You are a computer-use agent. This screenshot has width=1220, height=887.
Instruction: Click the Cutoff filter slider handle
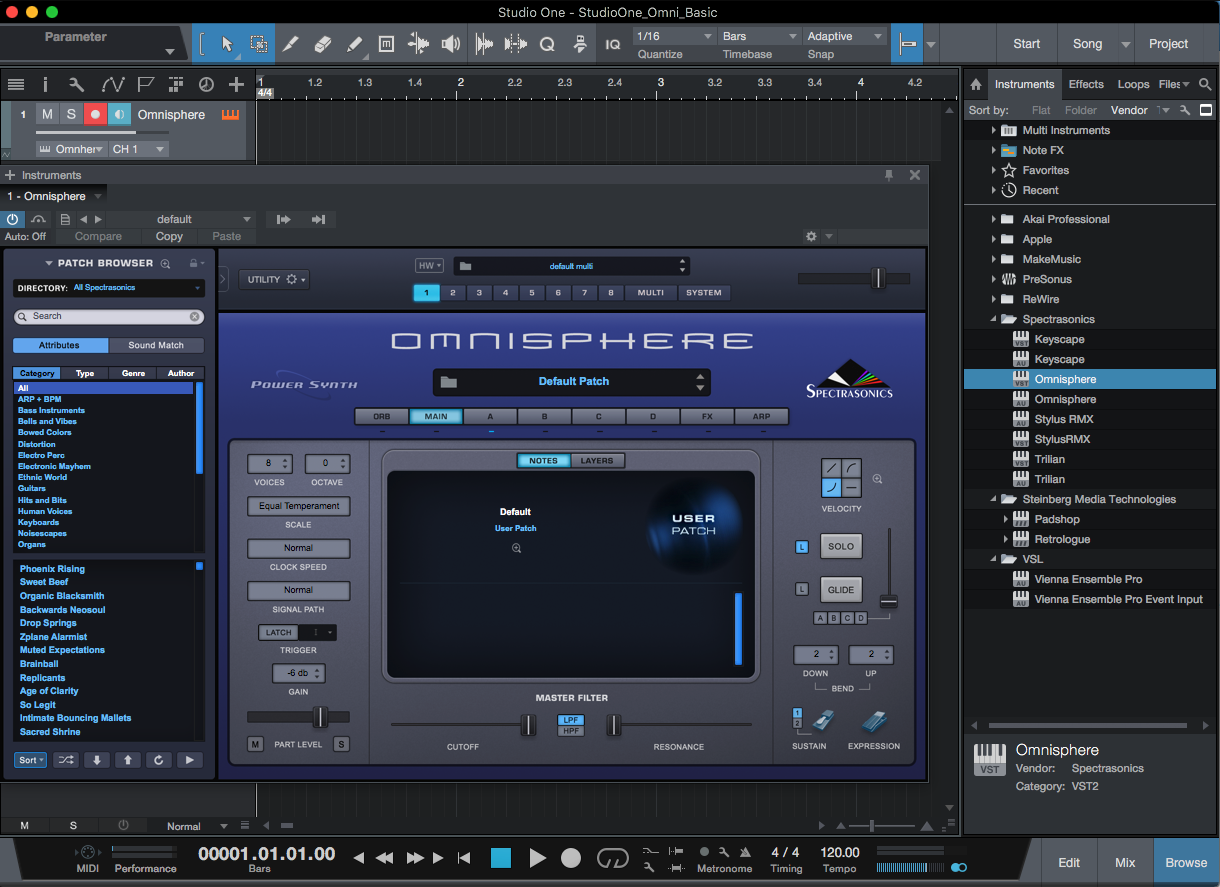pyautogui.click(x=527, y=725)
